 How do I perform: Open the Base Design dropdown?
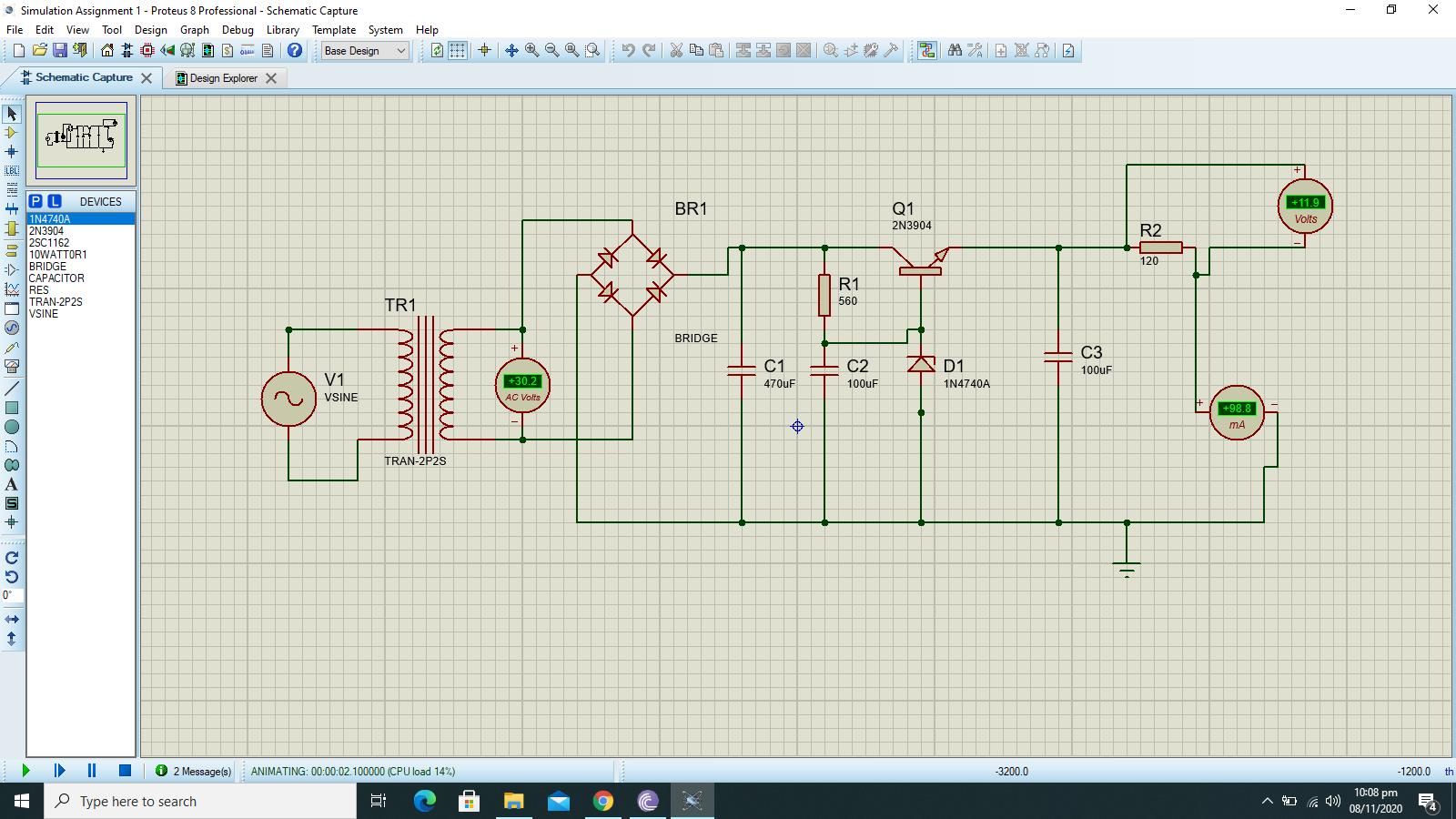[365, 51]
